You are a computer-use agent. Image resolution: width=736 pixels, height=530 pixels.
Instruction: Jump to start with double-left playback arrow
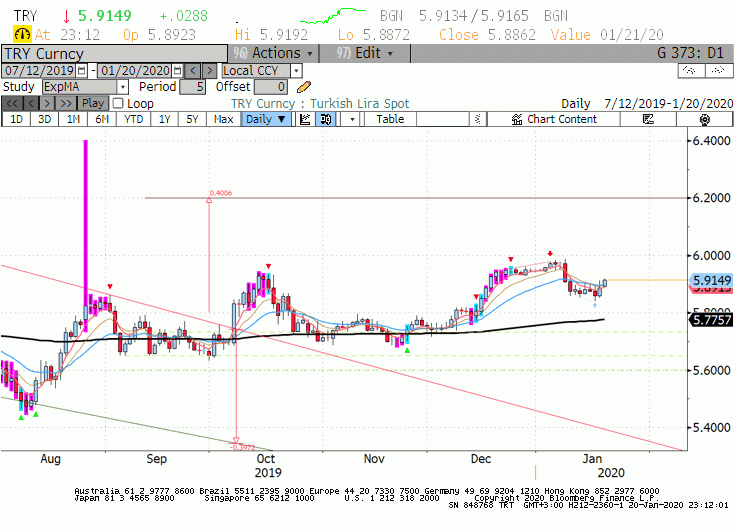(12, 103)
